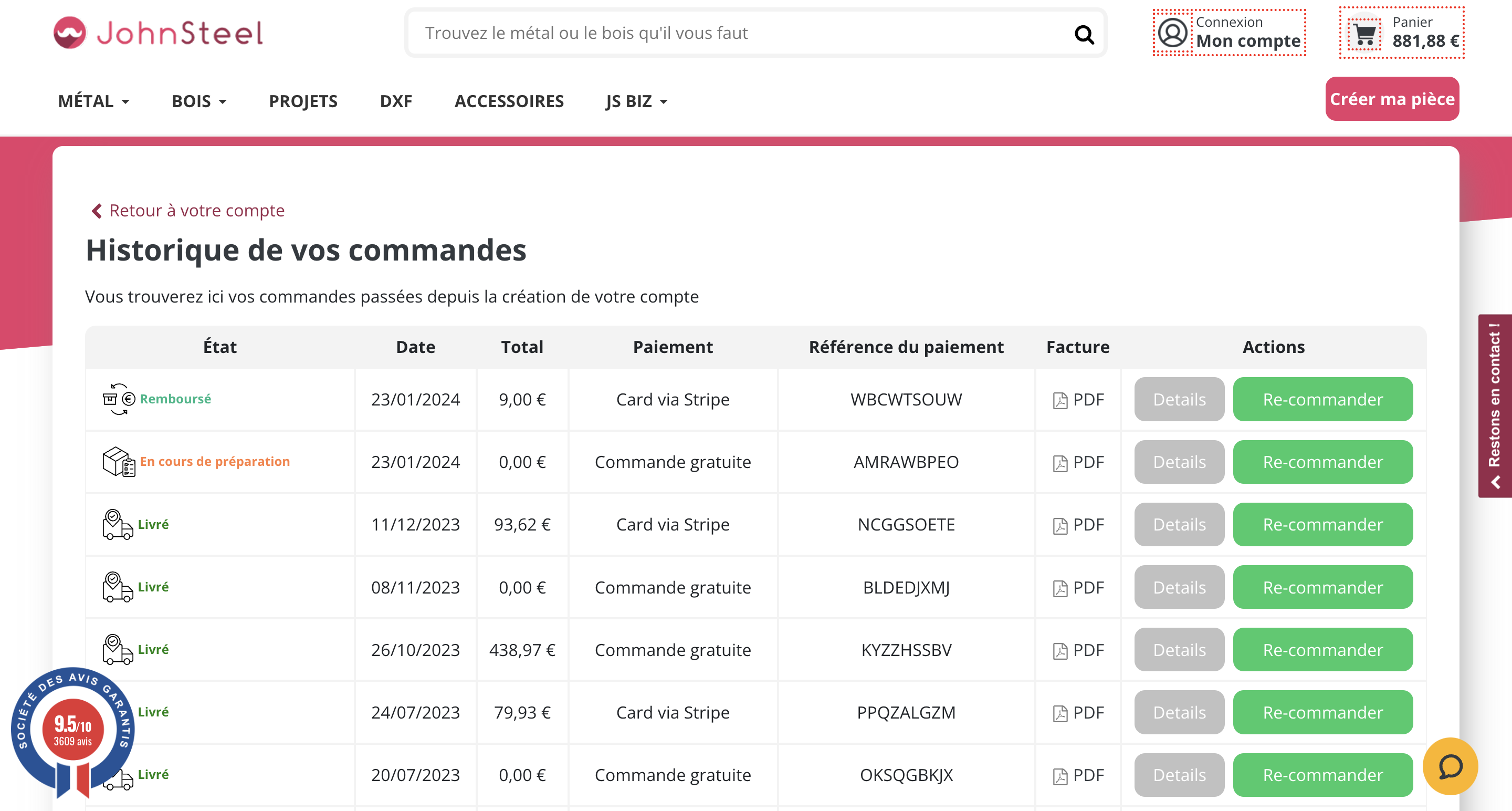Re-commander the 9,00 € refunded order
This screenshot has height=811, width=1512.
pos(1322,399)
